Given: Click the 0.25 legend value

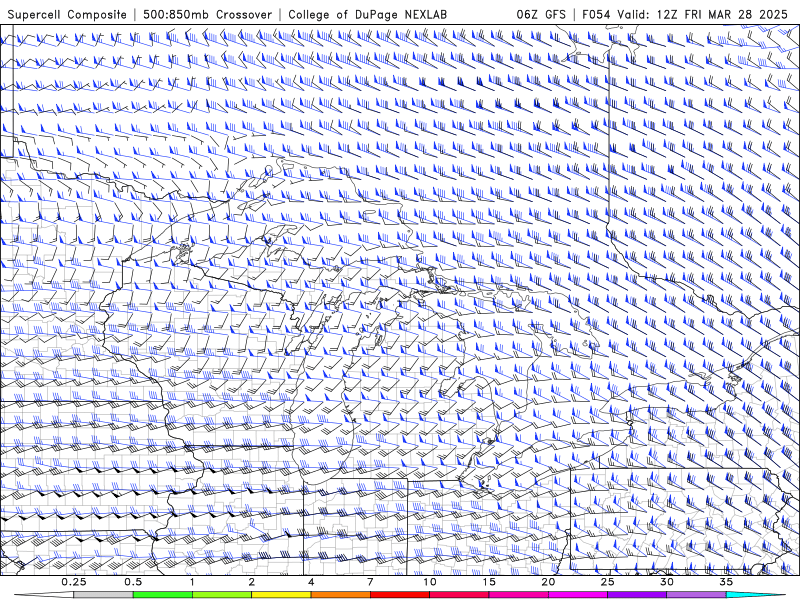Looking at the screenshot, I should click(x=74, y=582).
